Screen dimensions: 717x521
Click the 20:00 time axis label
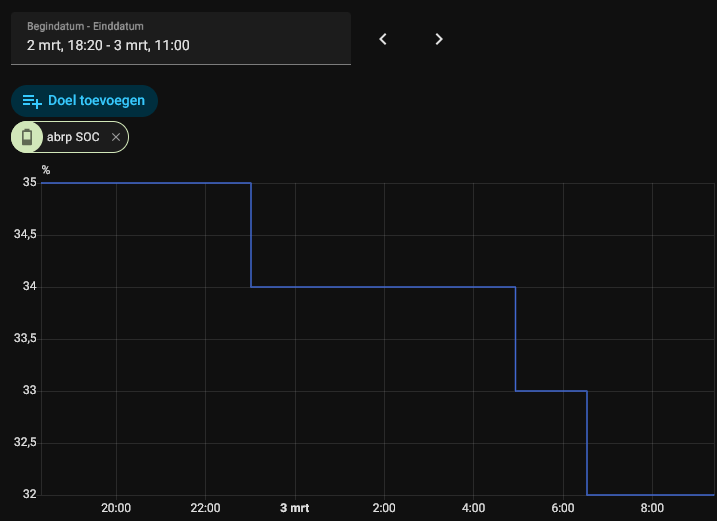pyautogui.click(x=116, y=508)
